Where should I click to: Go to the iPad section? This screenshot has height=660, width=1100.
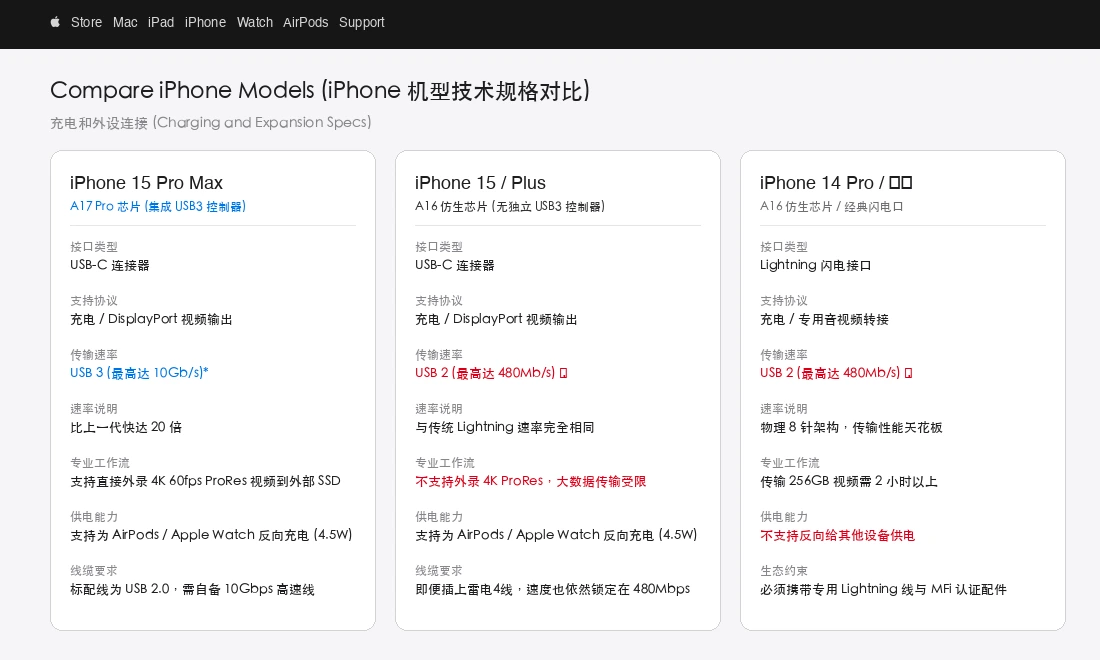click(161, 22)
